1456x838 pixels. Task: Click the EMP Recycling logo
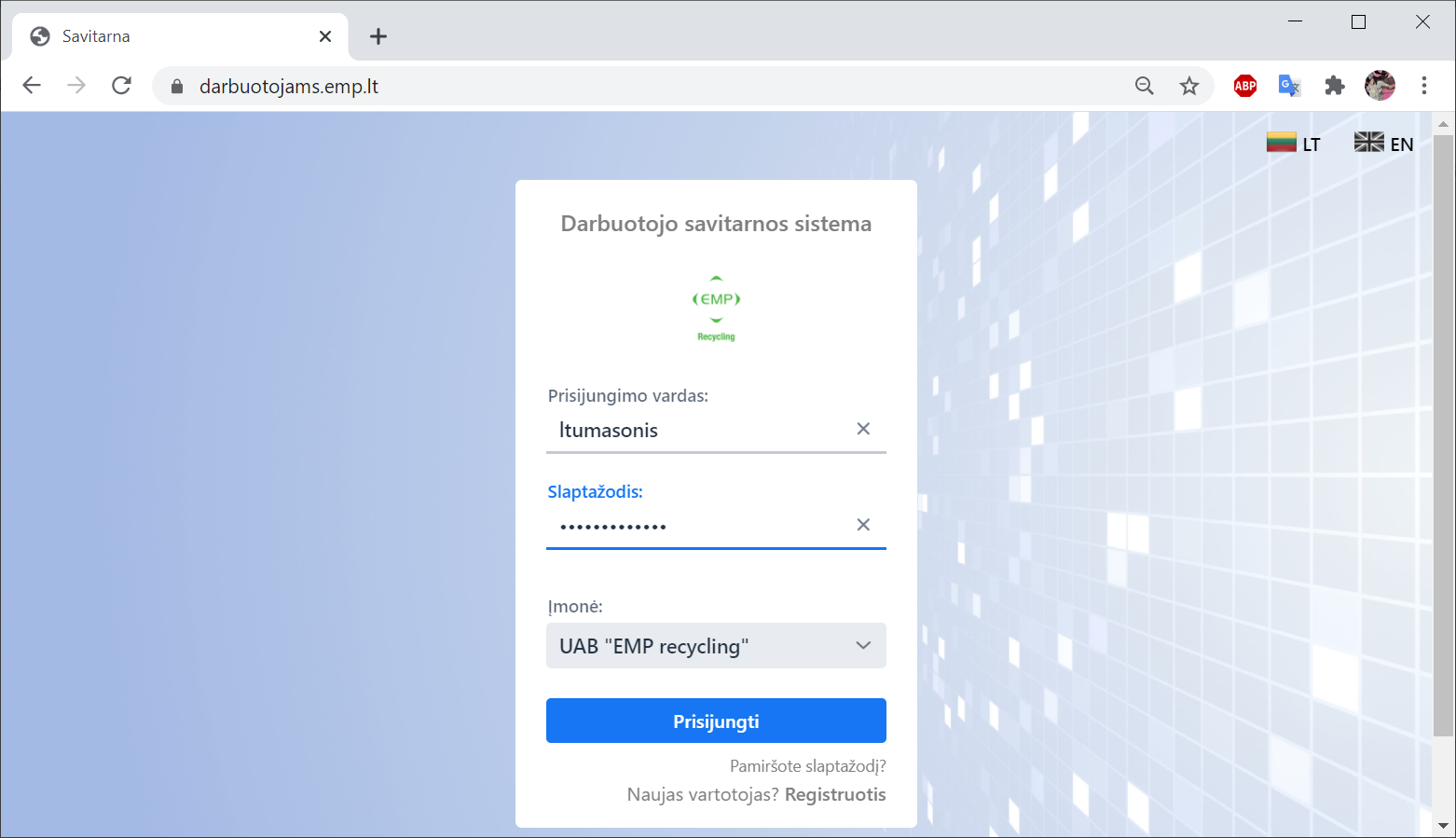(x=716, y=309)
